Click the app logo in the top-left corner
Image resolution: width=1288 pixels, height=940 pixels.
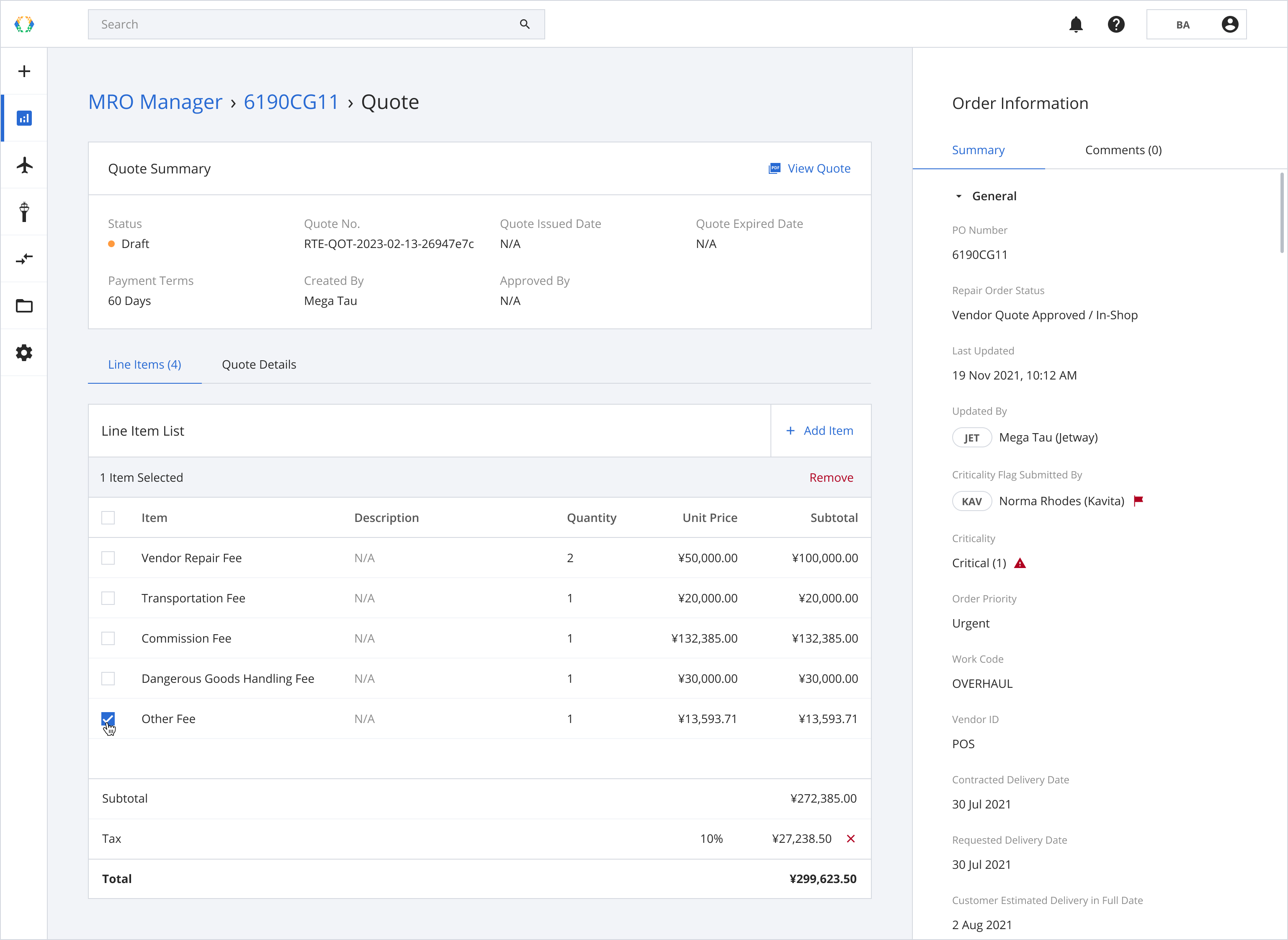point(24,24)
